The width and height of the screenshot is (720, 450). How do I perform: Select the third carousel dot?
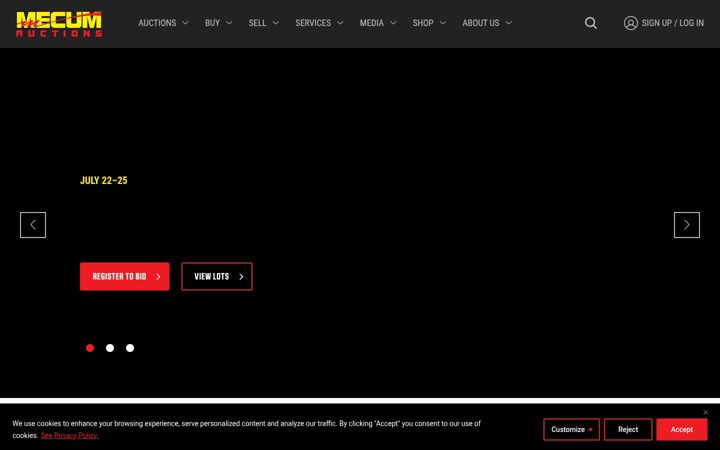(x=130, y=348)
